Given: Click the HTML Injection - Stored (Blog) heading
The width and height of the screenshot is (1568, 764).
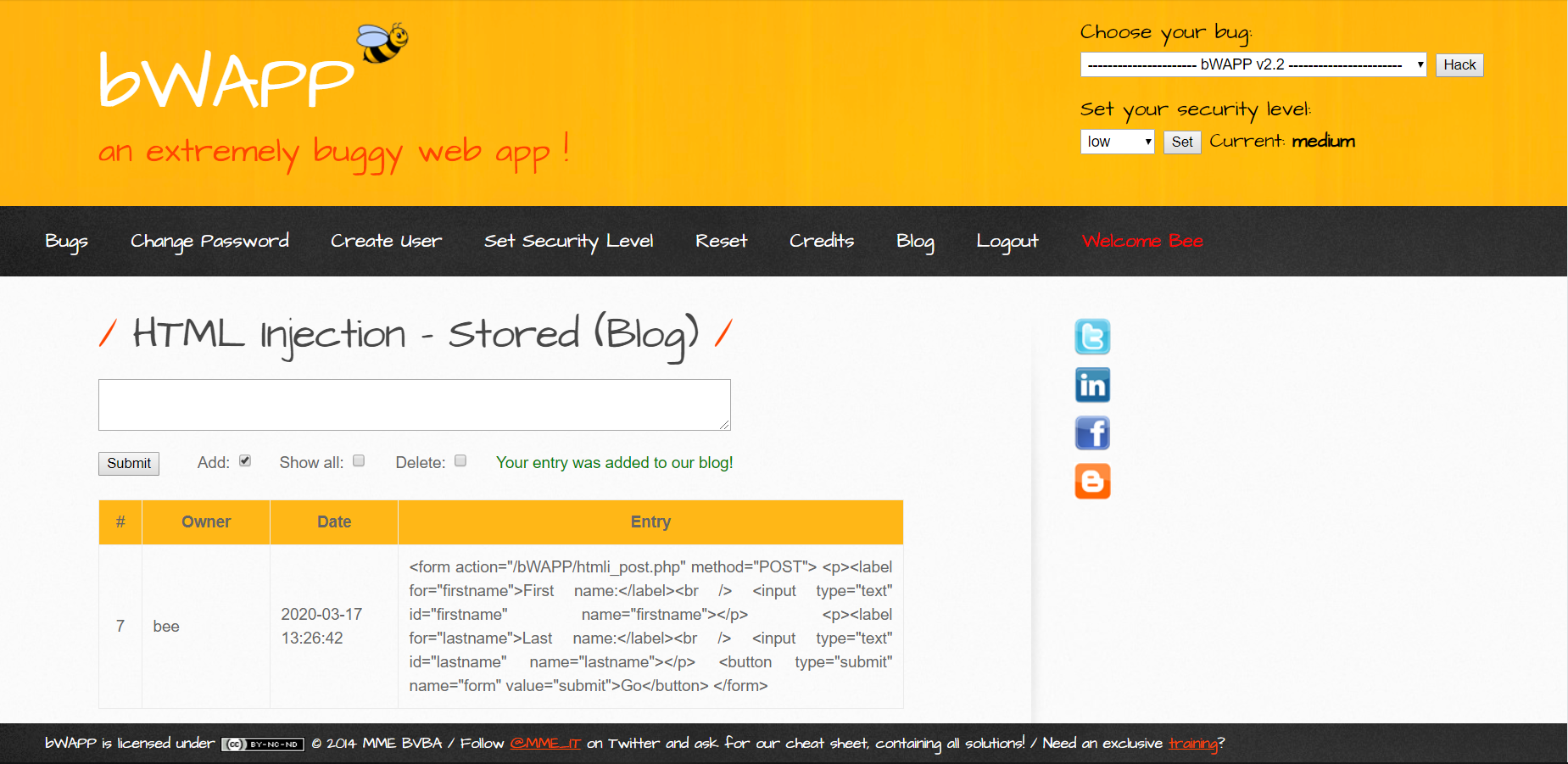Looking at the screenshot, I should (x=416, y=335).
